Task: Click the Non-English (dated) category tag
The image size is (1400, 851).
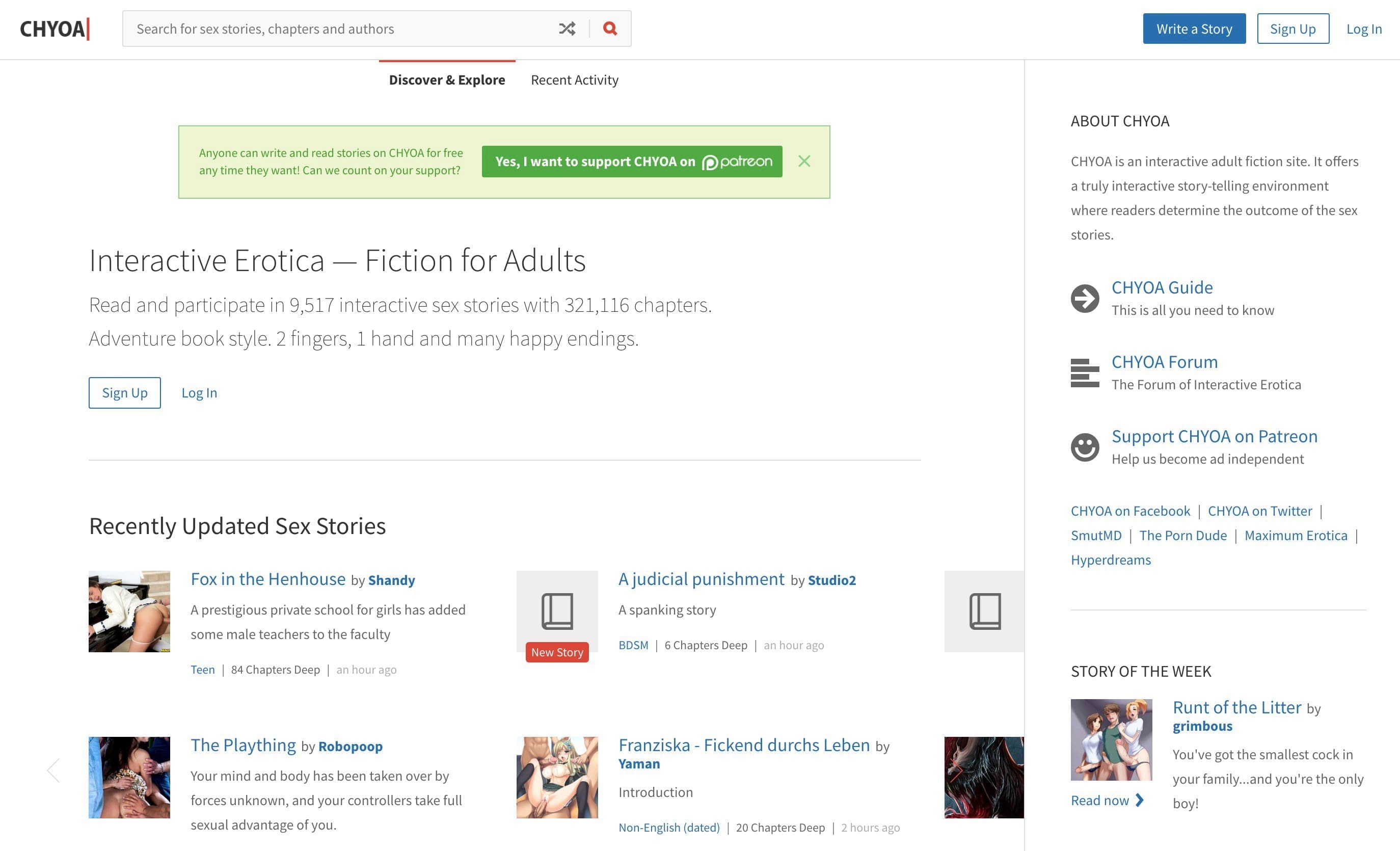Action: (x=669, y=828)
